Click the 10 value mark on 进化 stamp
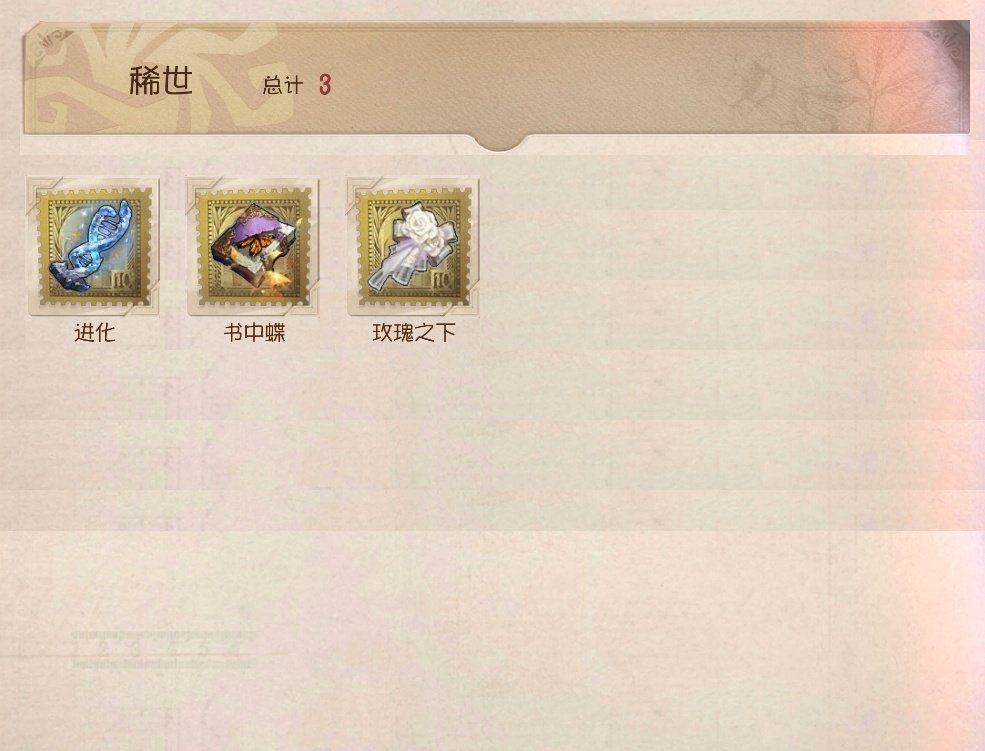The image size is (985, 751). pos(121,280)
